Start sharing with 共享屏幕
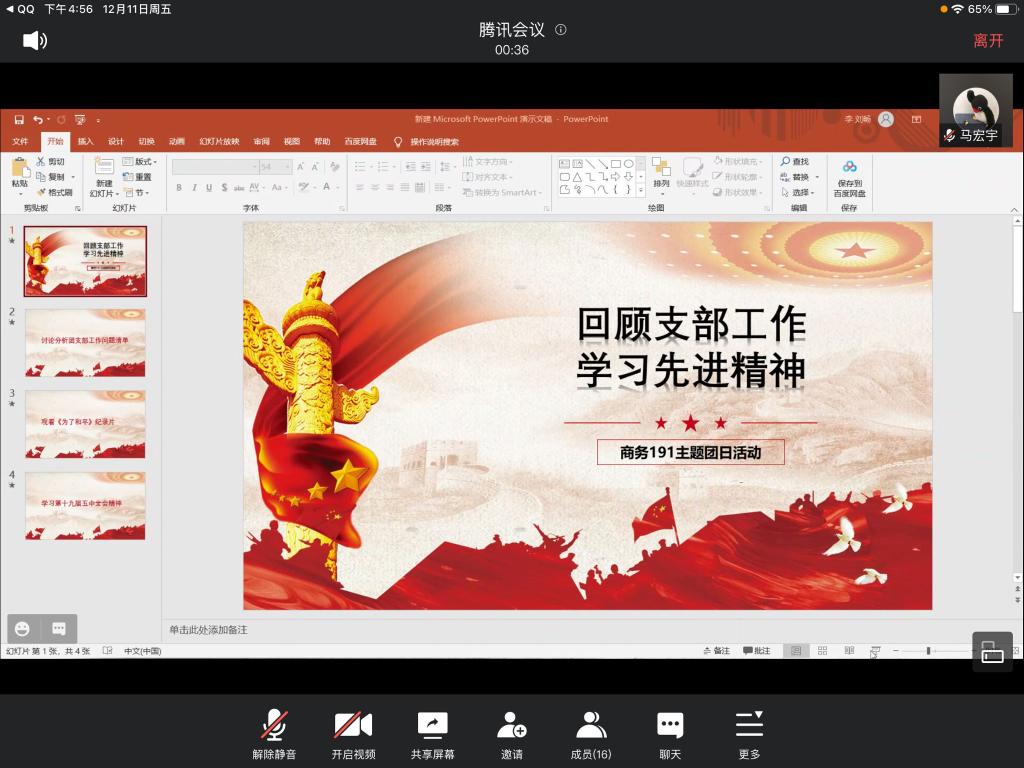 pyautogui.click(x=432, y=735)
